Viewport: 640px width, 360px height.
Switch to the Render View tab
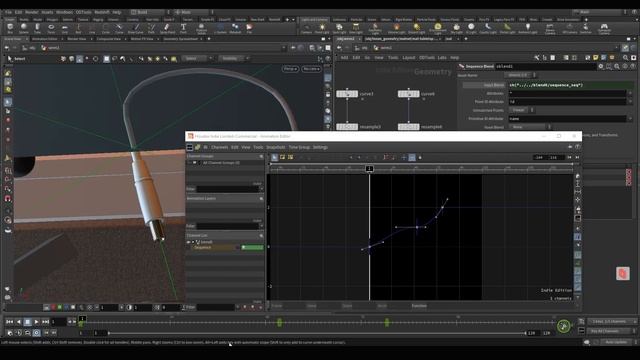[77, 39]
